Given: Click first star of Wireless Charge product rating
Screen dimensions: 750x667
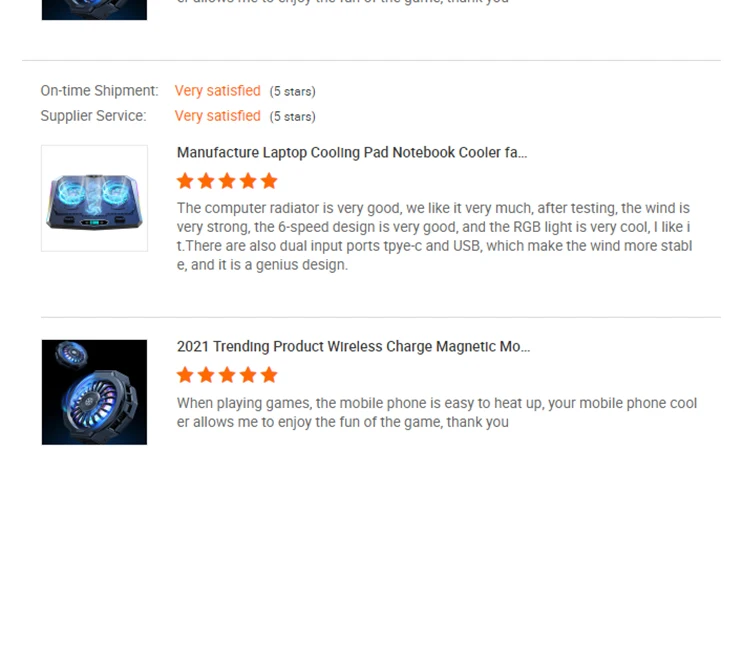Looking at the screenshot, I should [x=185, y=375].
